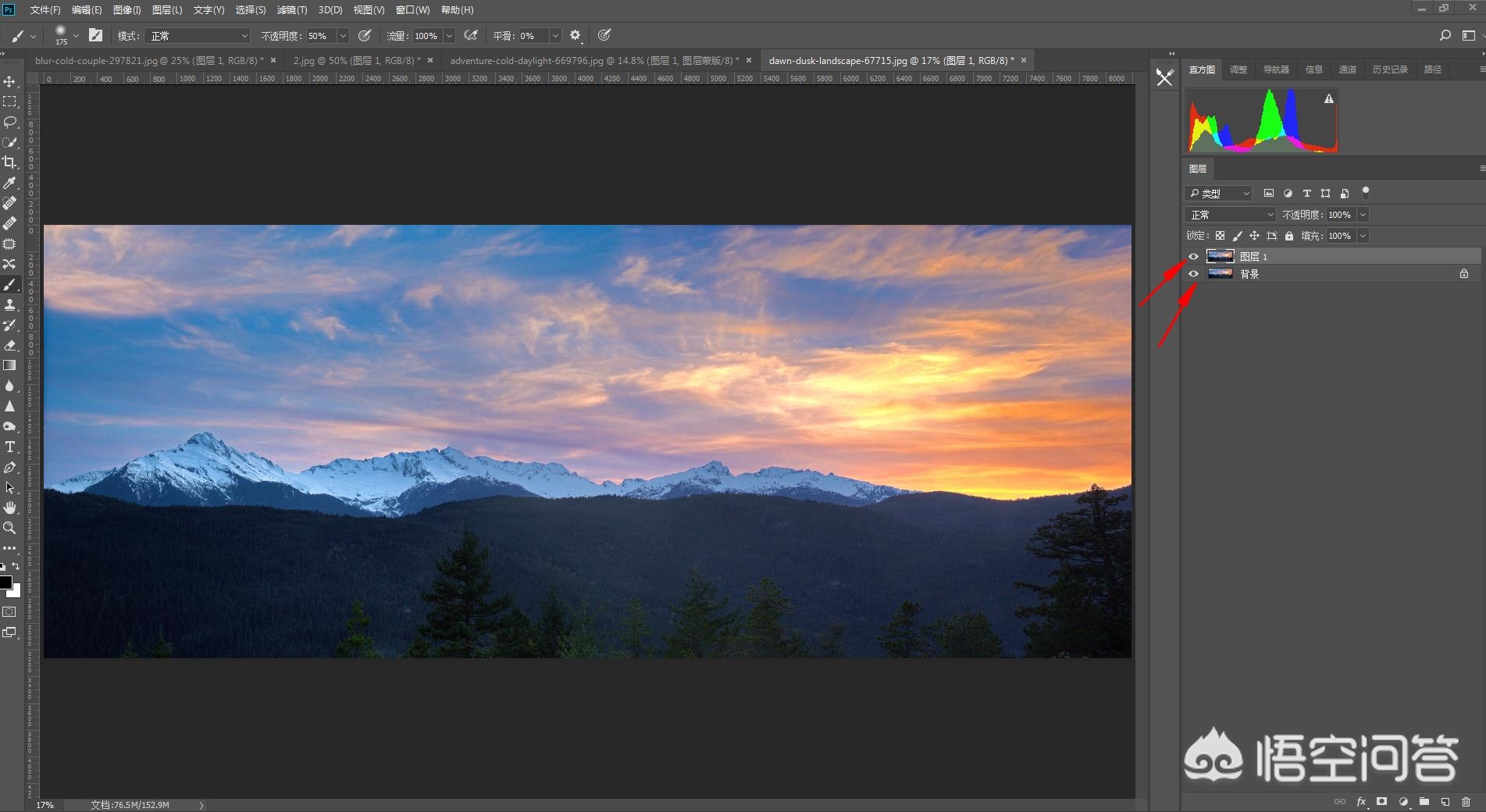This screenshot has height=812, width=1486.
Task: Select the Hand tool
Action: click(x=9, y=507)
